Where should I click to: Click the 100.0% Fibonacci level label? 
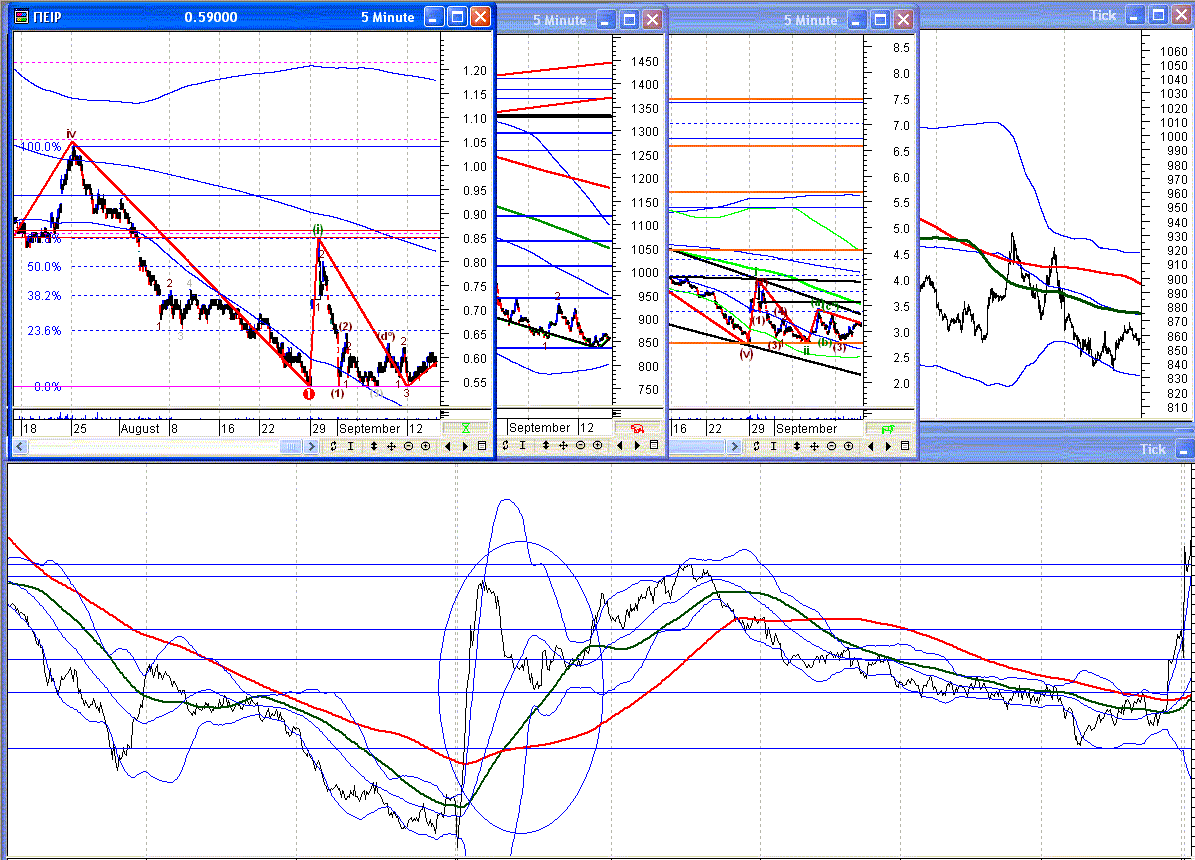[x=40, y=146]
